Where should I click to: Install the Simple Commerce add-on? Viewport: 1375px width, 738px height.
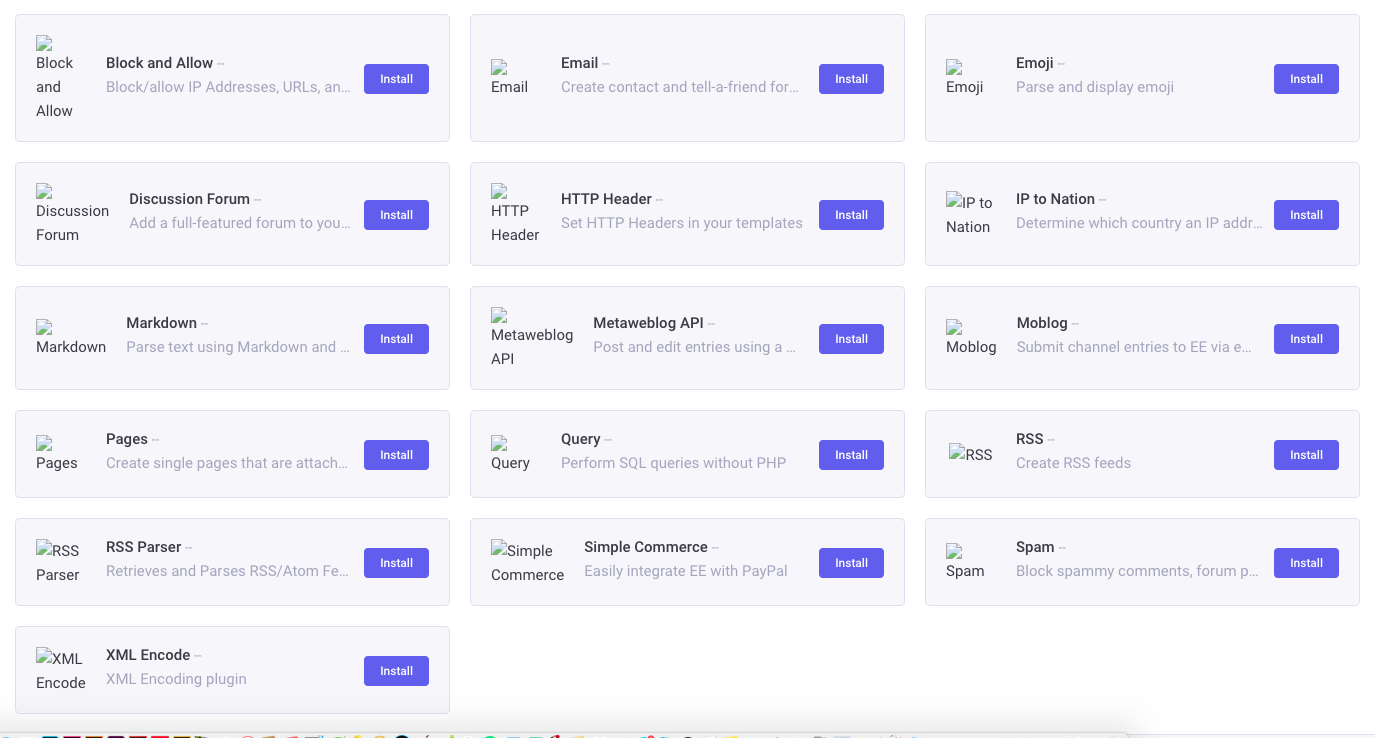[851, 562]
